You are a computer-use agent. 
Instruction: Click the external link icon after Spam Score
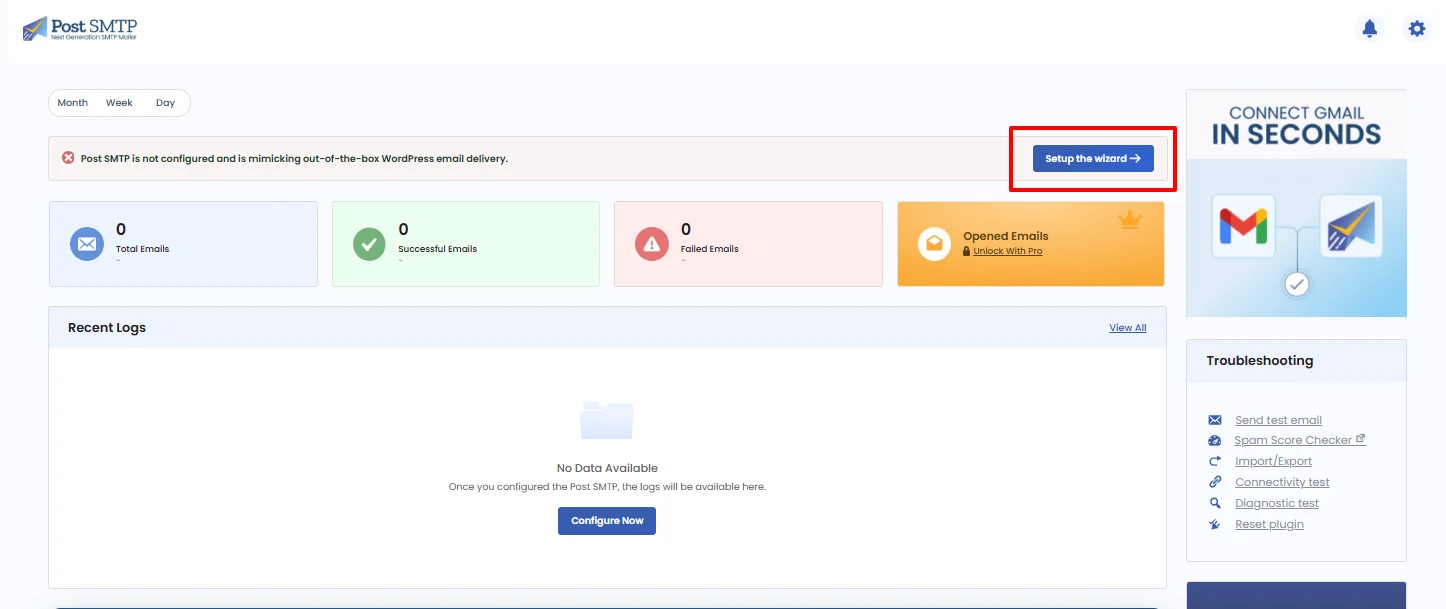pos(1361,439)
